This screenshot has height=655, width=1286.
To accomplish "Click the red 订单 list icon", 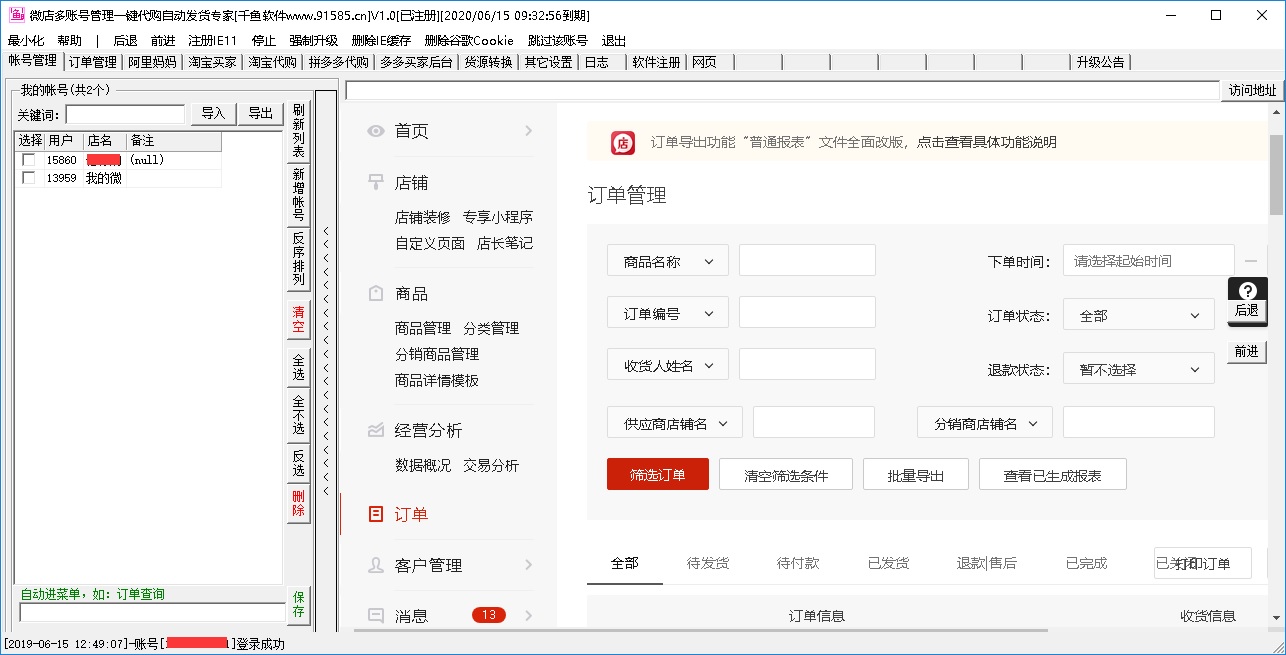I will 376,515.
